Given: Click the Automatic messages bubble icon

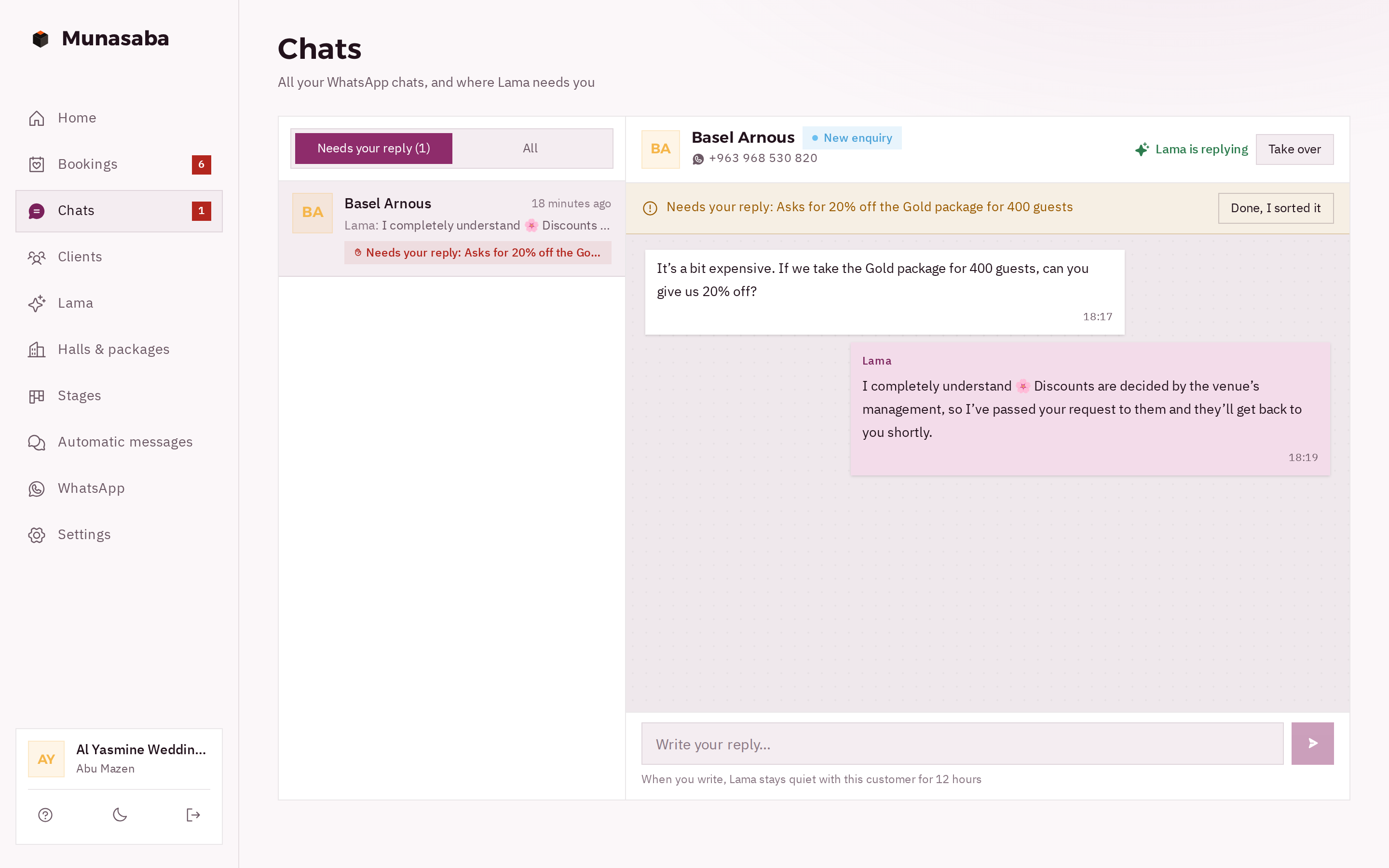Looking at the screenshot, I should click(x=37, y=442).
